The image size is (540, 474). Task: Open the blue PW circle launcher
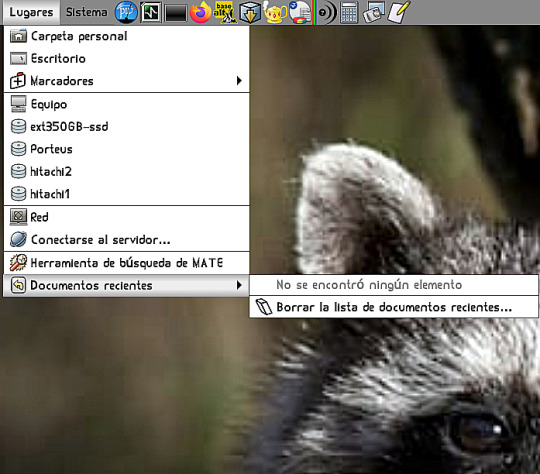coord(126,12)
